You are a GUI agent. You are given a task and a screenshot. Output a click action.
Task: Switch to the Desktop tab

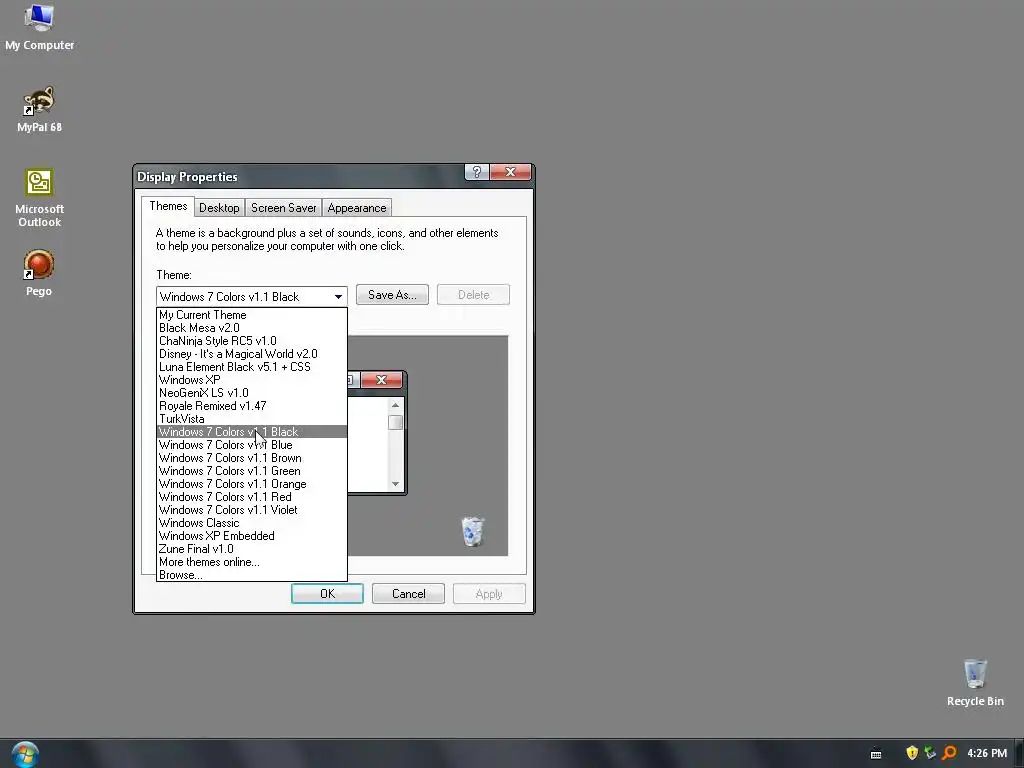(x=219, y=208)
